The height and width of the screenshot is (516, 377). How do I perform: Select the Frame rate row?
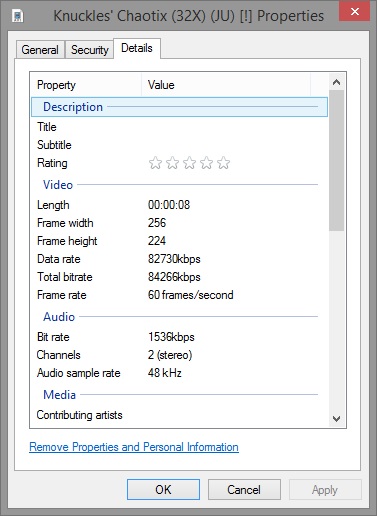[179, 295]
